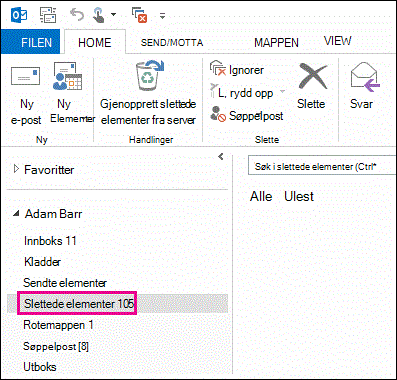Click the Outlook application icon
The height and width of the screenshot is (380, 397).
[x=19, y=15]
